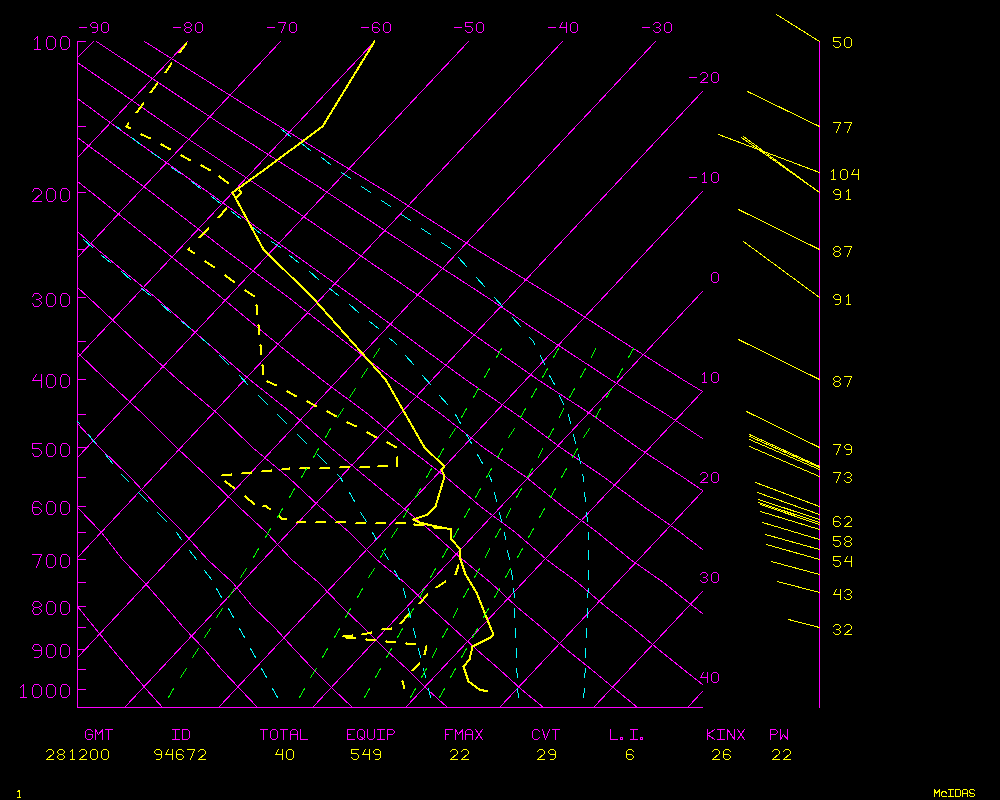Click the McIDAS label in corner
The height and width of the screenshot is (800, 1000).
(x=954, y=792)
